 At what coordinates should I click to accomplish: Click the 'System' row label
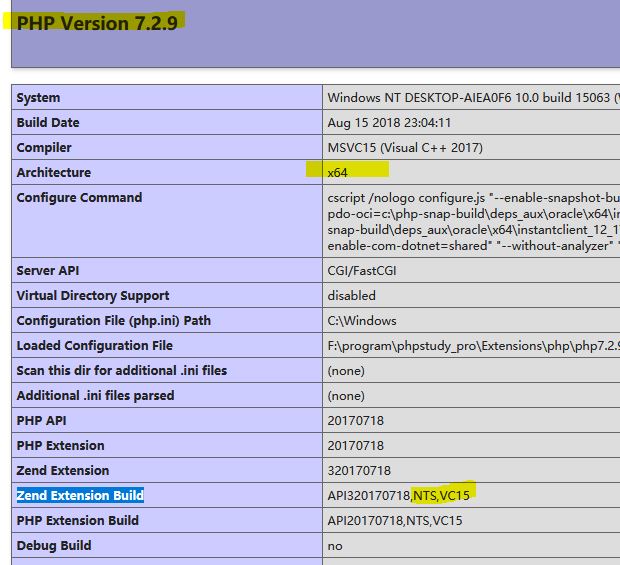pos(38,98)
